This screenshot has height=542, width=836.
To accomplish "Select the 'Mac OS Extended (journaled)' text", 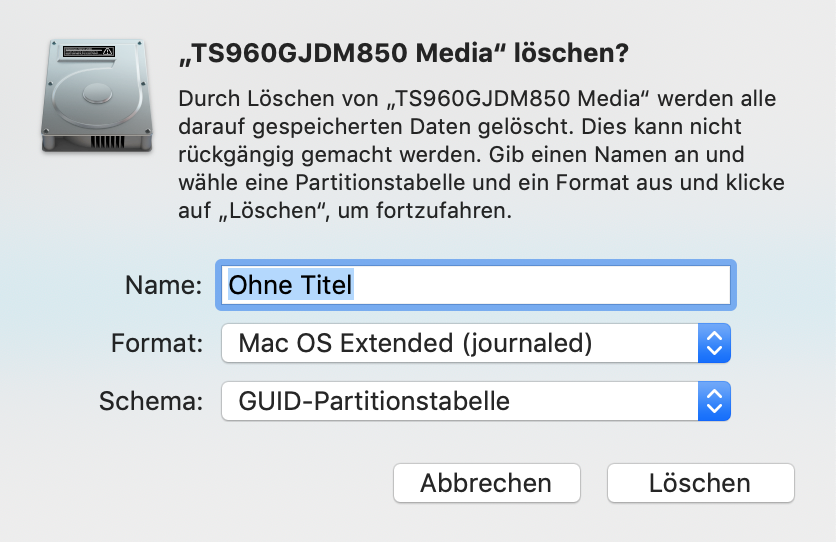I will [x=415, y=343].
